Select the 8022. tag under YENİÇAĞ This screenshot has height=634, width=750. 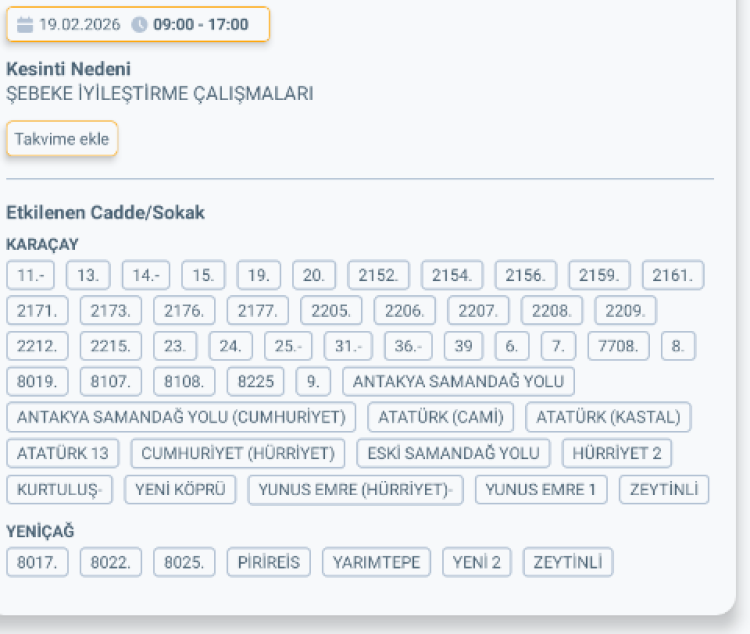coord(111,562)
